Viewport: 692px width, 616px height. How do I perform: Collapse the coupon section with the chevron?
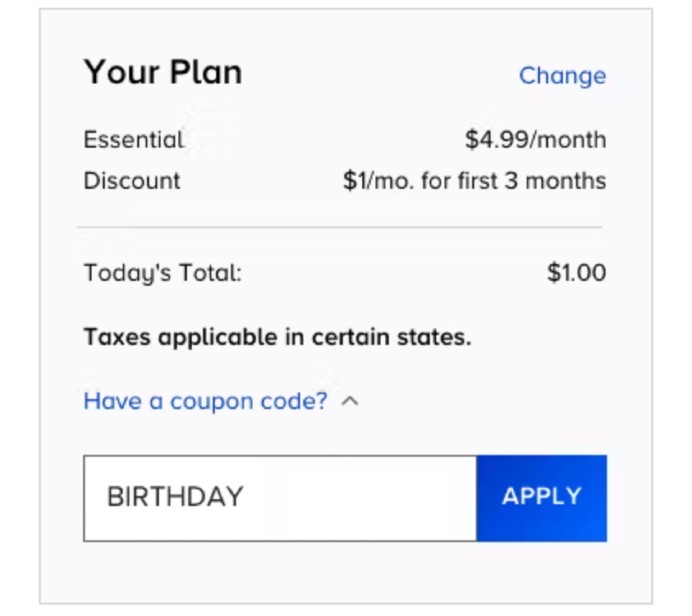coord(350,402)
